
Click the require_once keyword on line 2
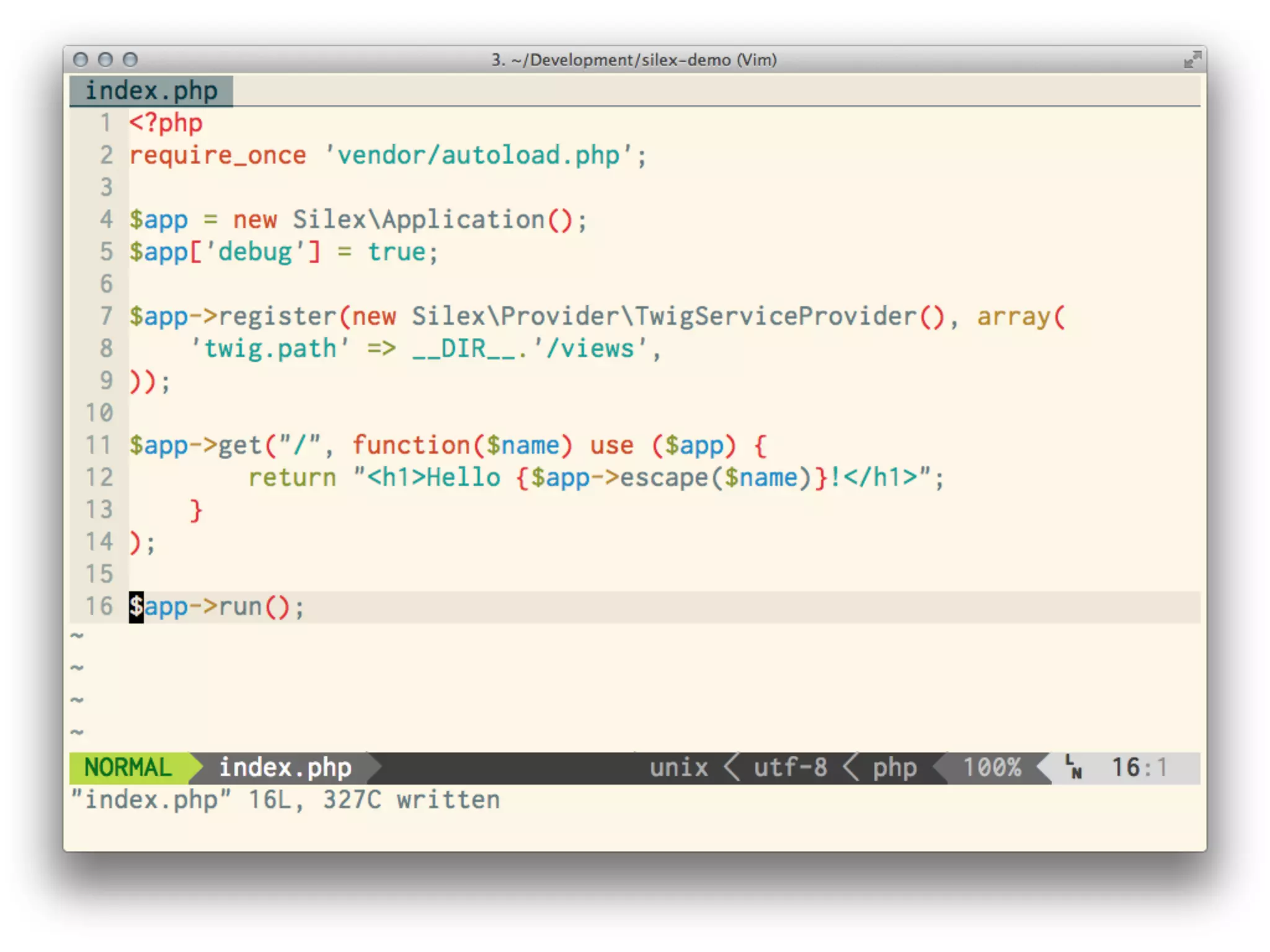(x=218, y=156)
